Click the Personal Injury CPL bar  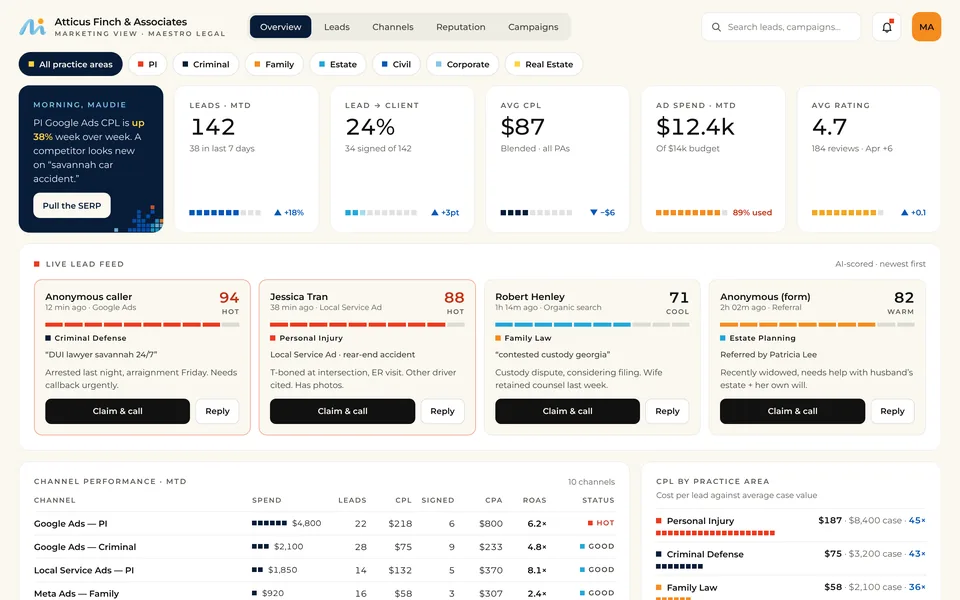coord(715,533)
